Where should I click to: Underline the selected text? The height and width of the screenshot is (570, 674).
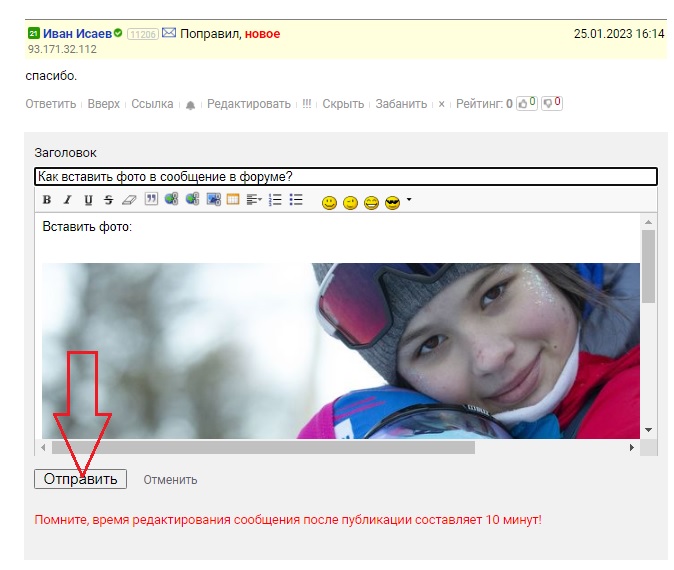click(88, 200)
